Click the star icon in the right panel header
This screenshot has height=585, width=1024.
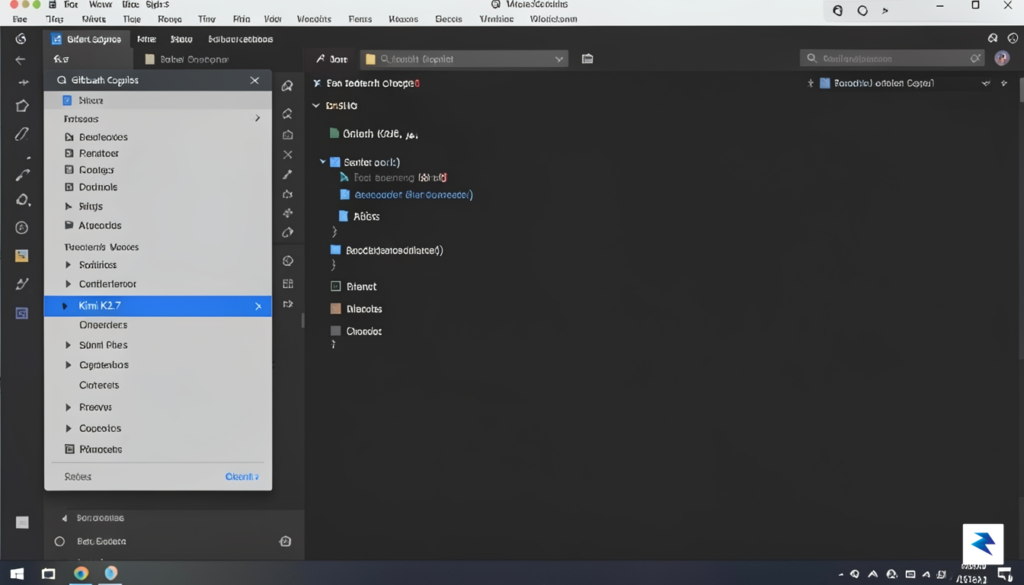tap(1004, 83)
